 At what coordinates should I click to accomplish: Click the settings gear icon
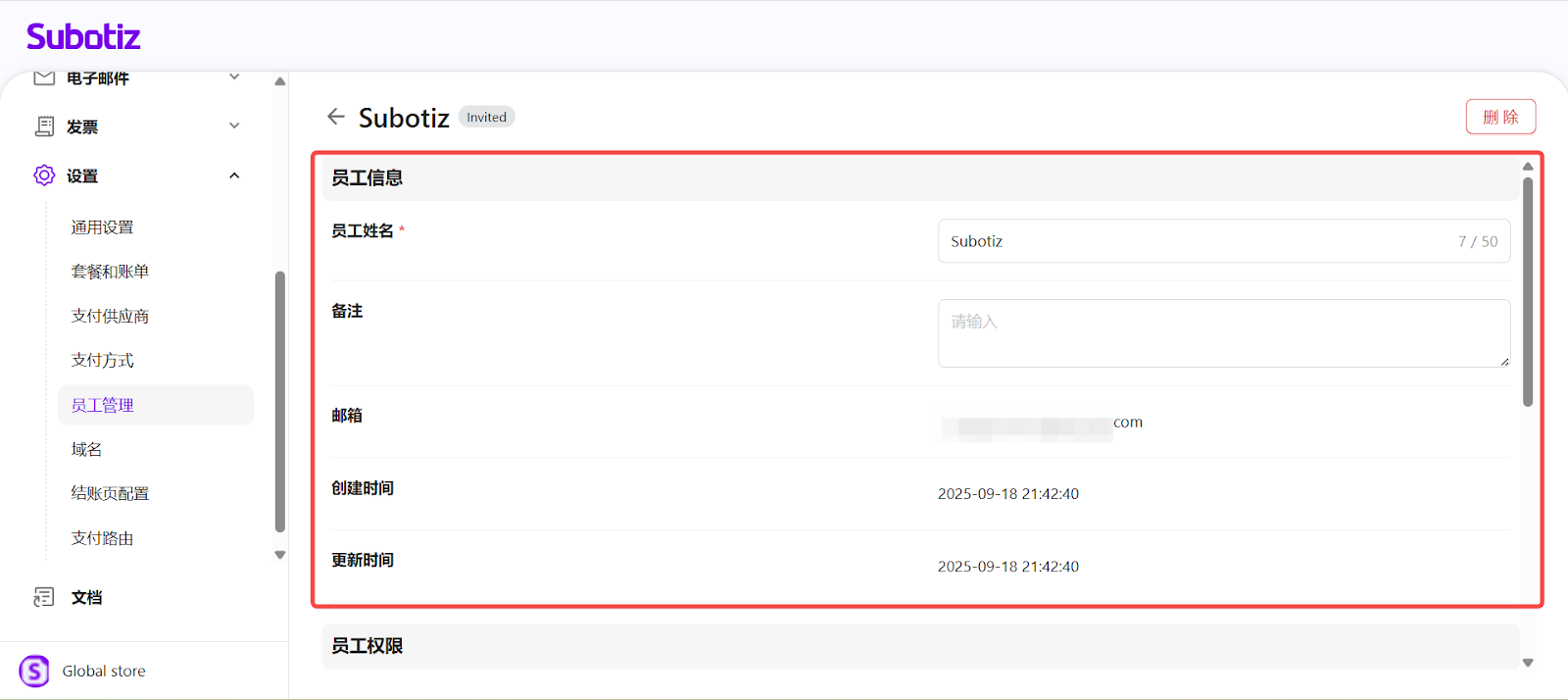44,175
